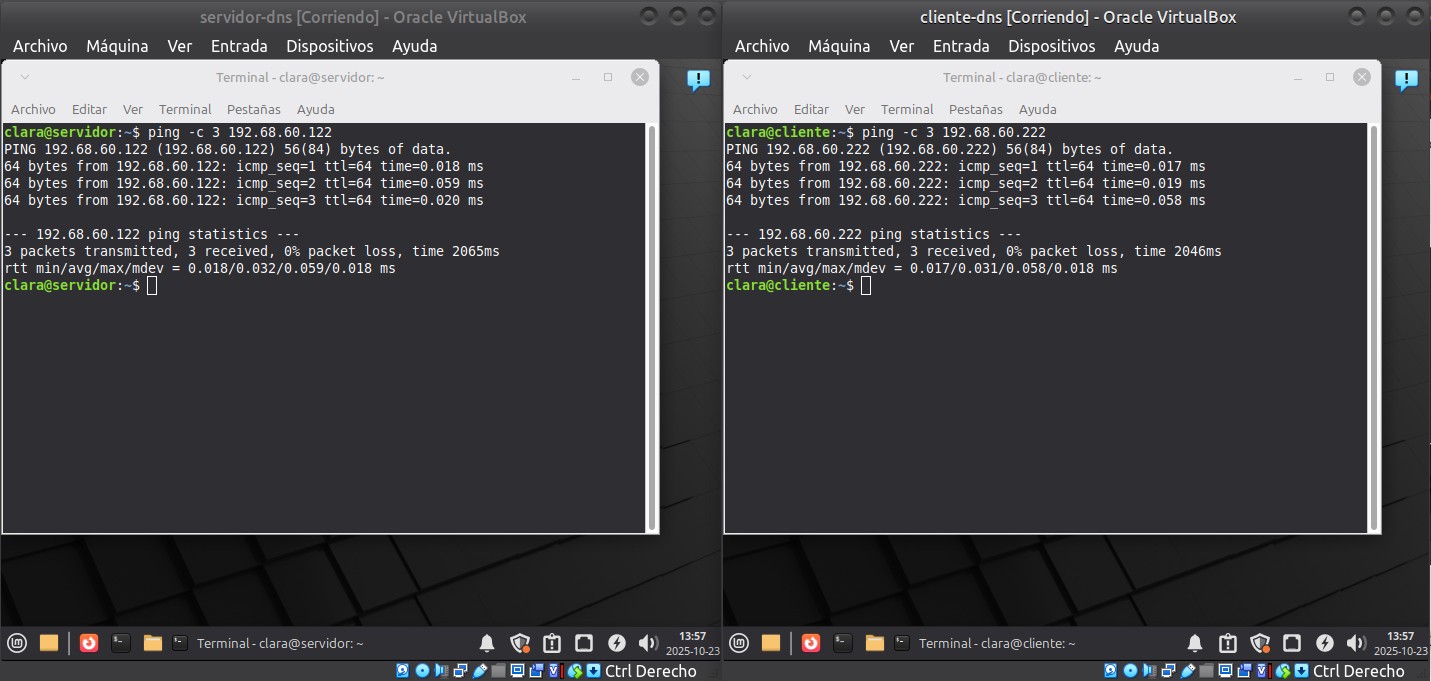Screen dimensions: 1431x681
Task: Expand the window menu chevron of servidor terminal
Action: pyautogui.click(x=26, y=77)
